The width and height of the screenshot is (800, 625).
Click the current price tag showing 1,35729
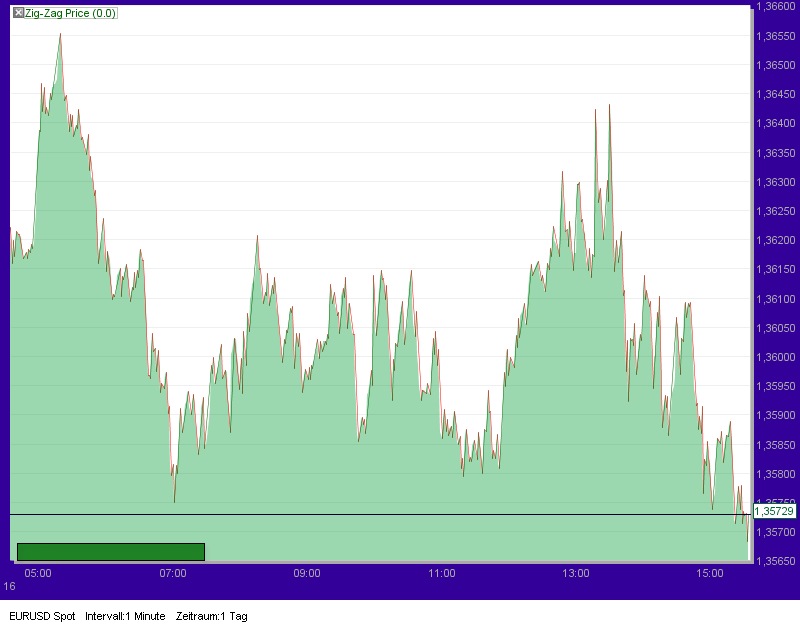coord(775,509)
